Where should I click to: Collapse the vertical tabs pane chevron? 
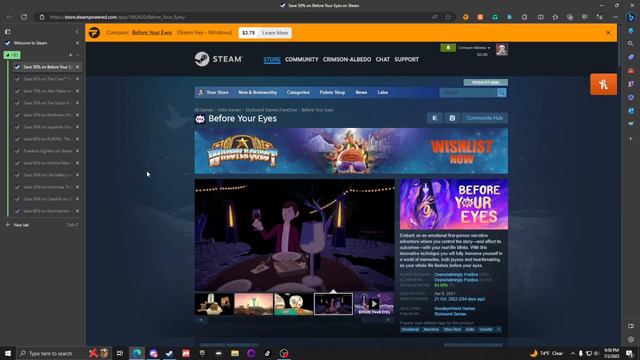[x=77, y=31]
